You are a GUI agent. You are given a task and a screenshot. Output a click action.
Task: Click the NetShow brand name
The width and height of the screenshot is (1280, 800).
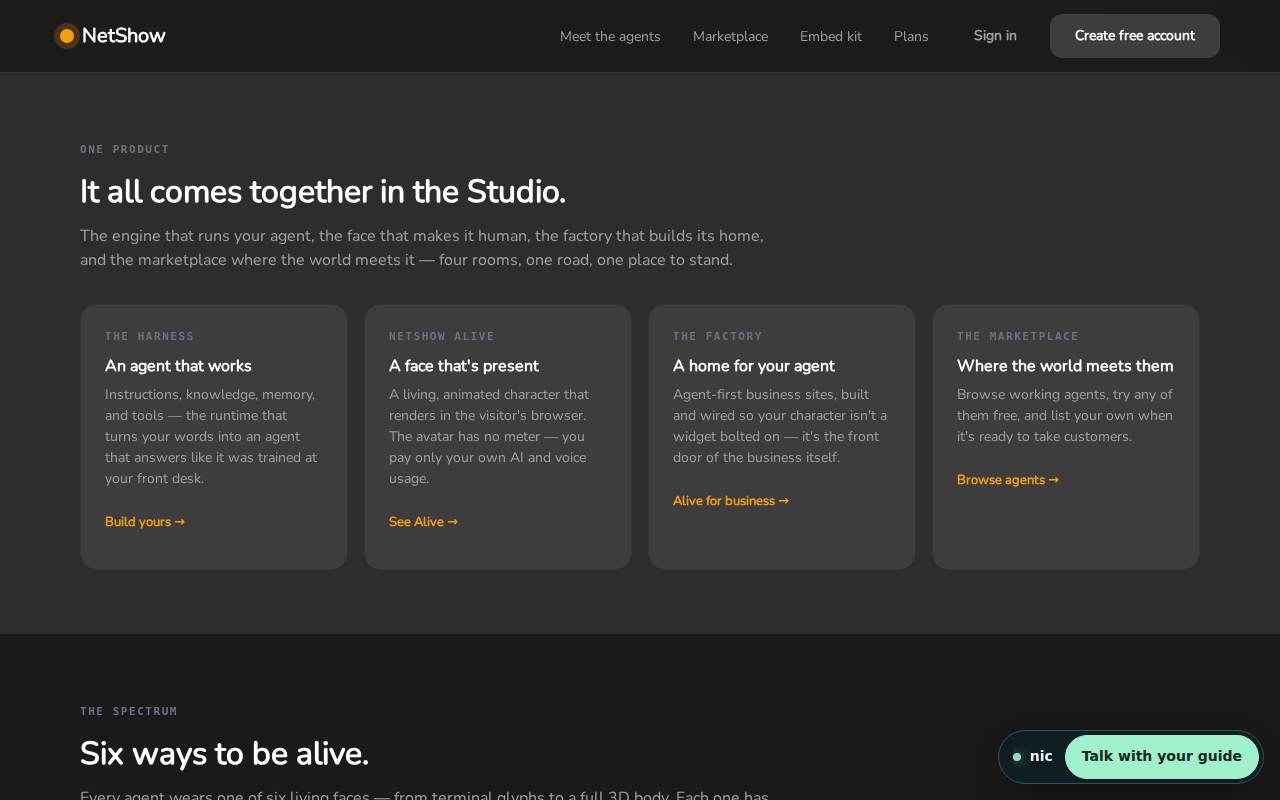[x=124, y=36]
